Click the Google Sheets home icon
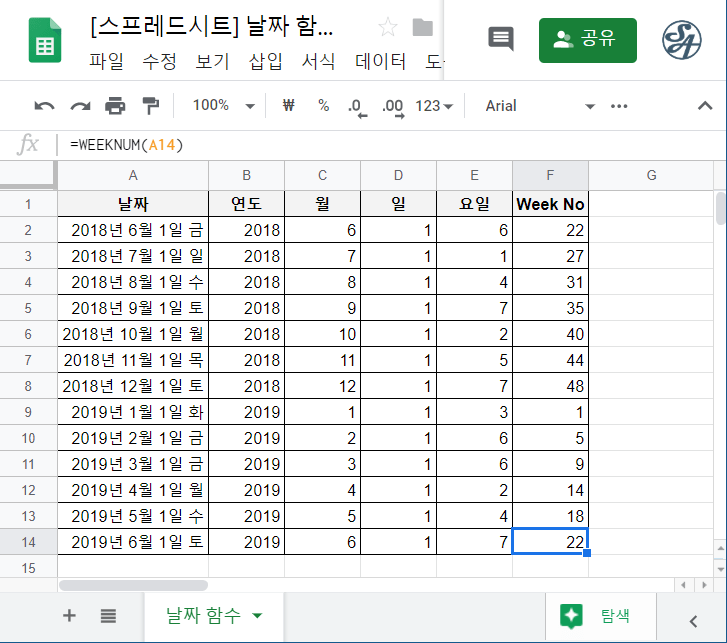This screenshot has height=643, width=727. click(x=45, y=40)
